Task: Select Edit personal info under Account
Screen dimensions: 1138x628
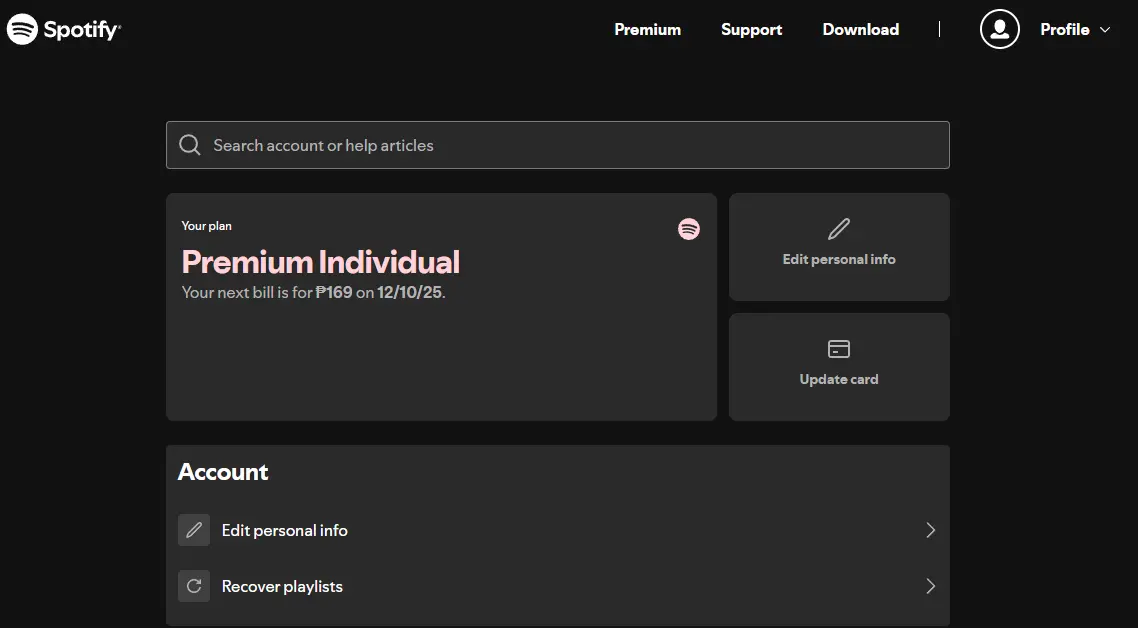Action: coord(557,530)
